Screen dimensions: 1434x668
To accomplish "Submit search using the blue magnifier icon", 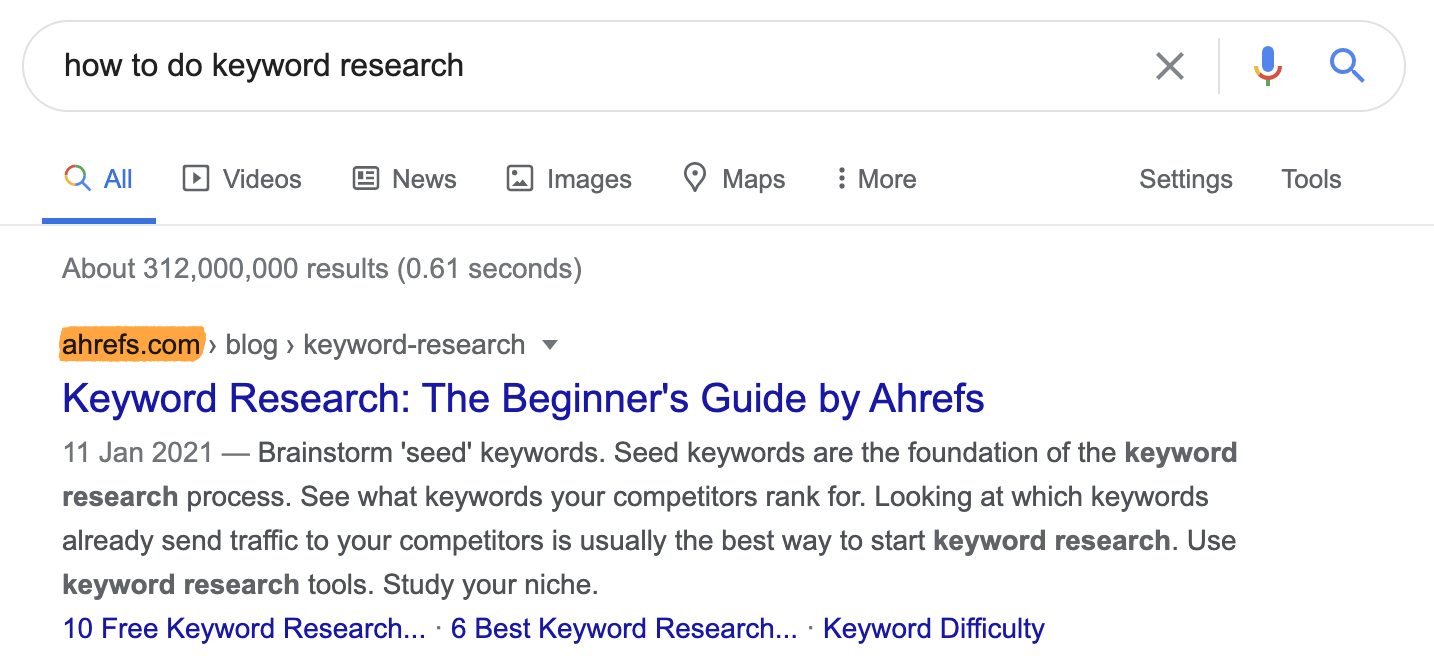I will click(x=1346, y=67).
